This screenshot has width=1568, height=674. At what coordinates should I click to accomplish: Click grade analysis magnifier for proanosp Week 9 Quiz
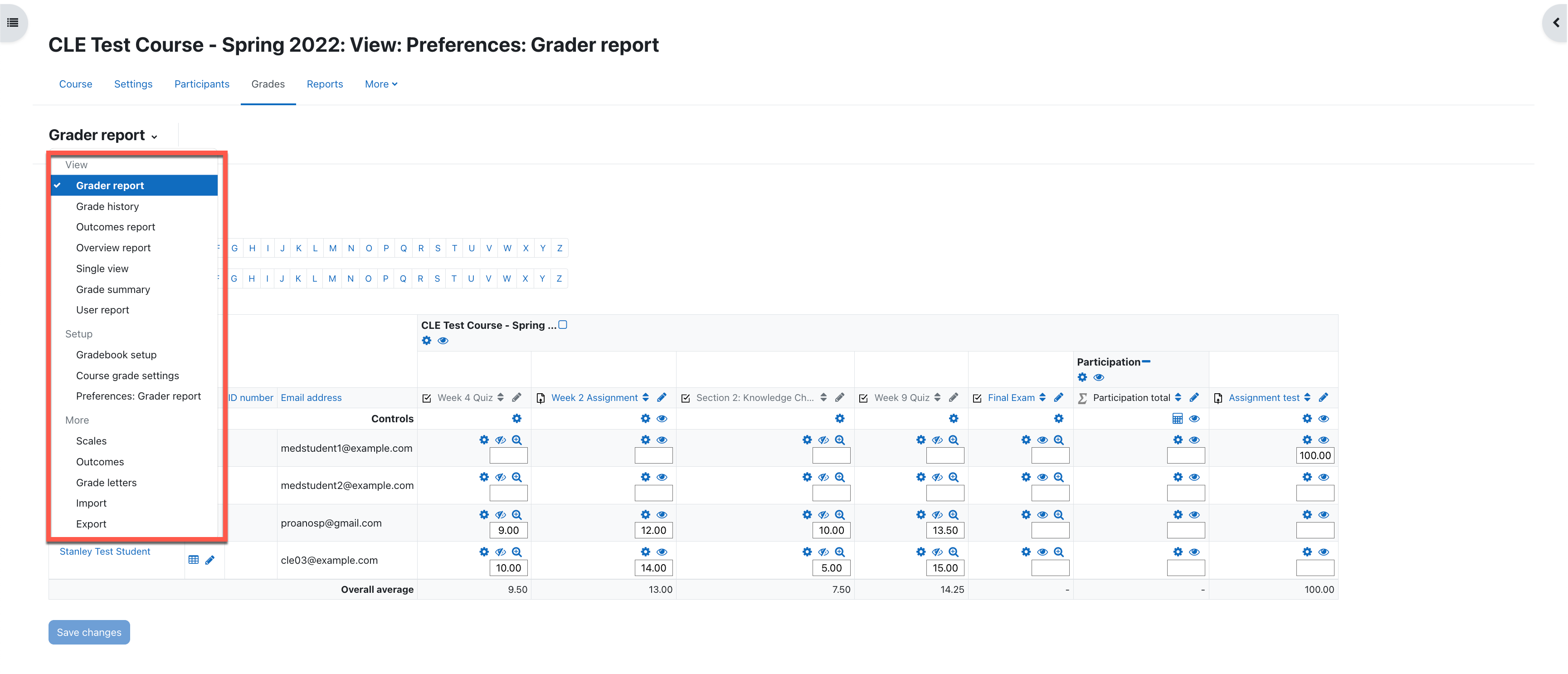(x=954, y=515)
